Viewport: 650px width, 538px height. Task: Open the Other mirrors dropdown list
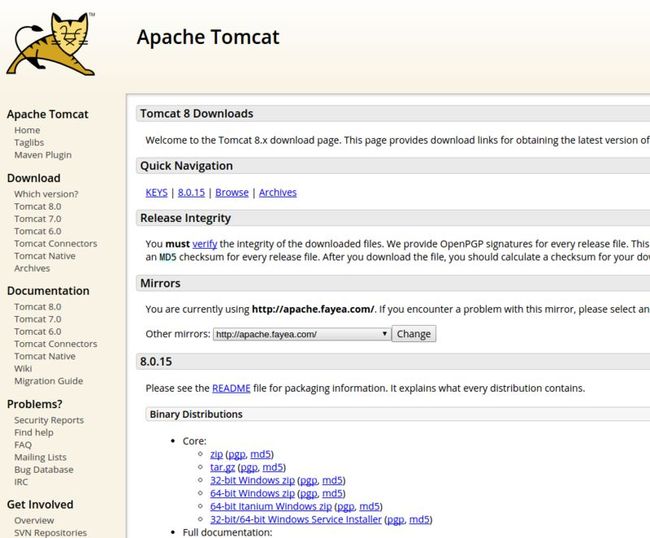302,334
